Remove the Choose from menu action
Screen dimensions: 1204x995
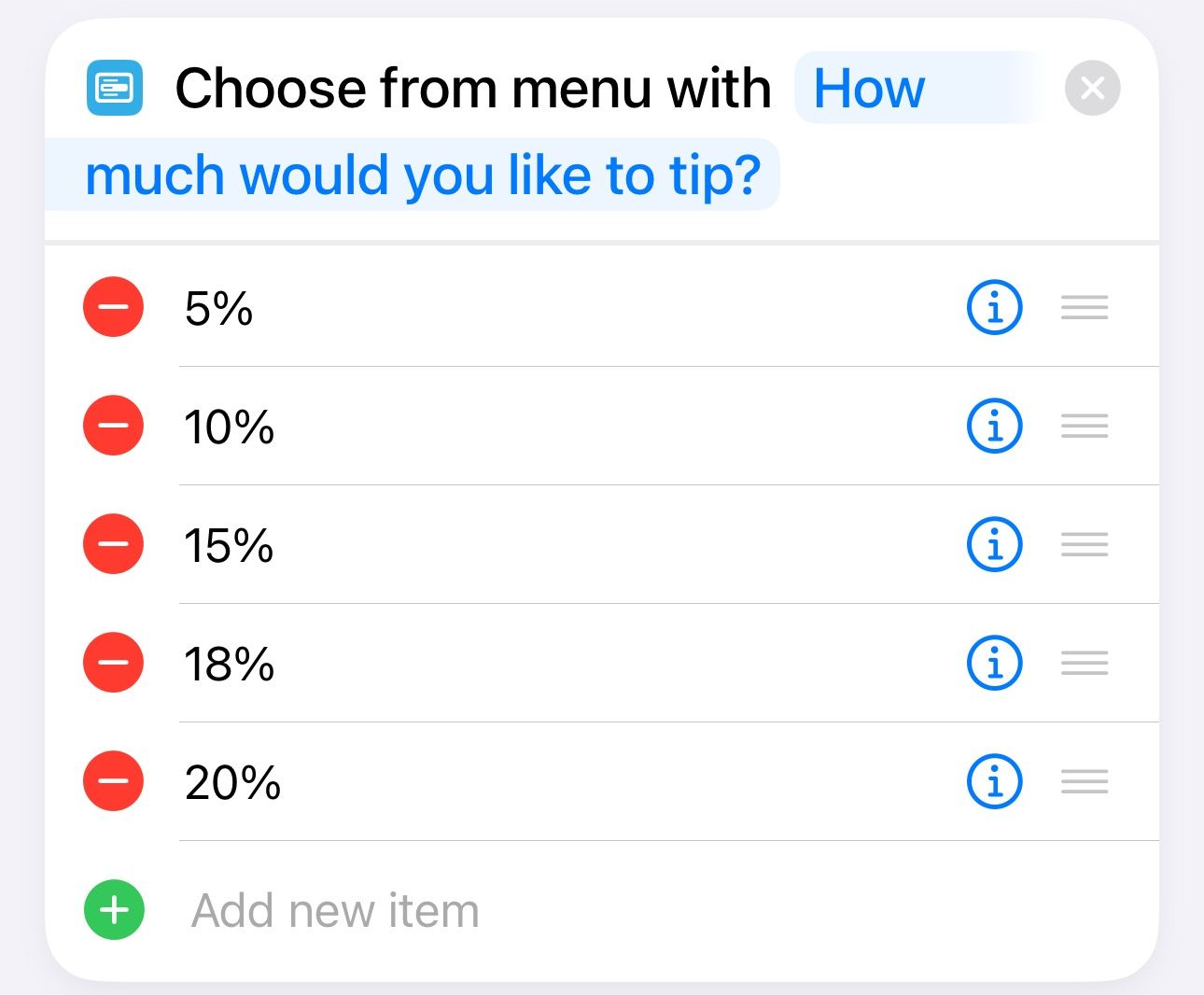point(1092,88)
